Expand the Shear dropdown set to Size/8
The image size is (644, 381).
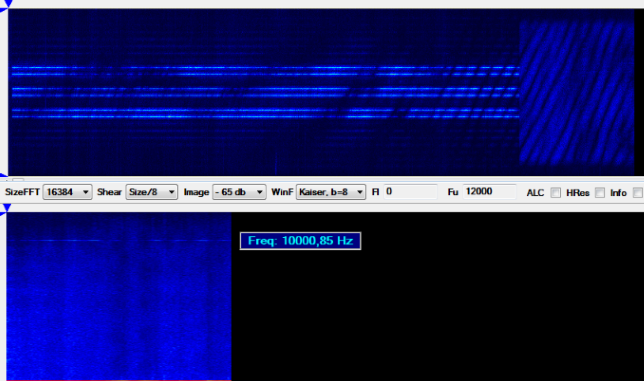click(152, 192)
